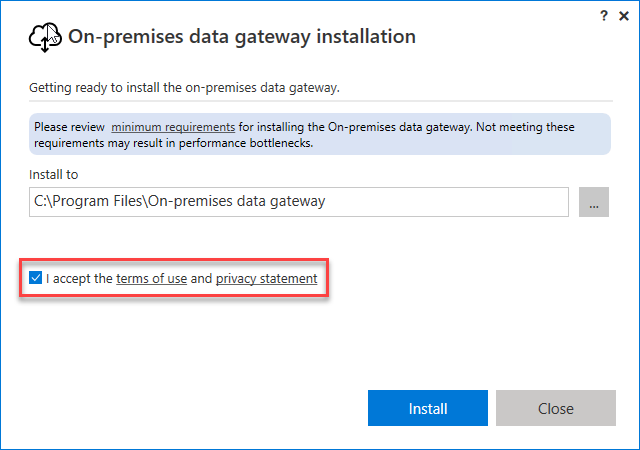Uncheck the accept terms checkbox
Screen dimensions: 640x450
36,279
